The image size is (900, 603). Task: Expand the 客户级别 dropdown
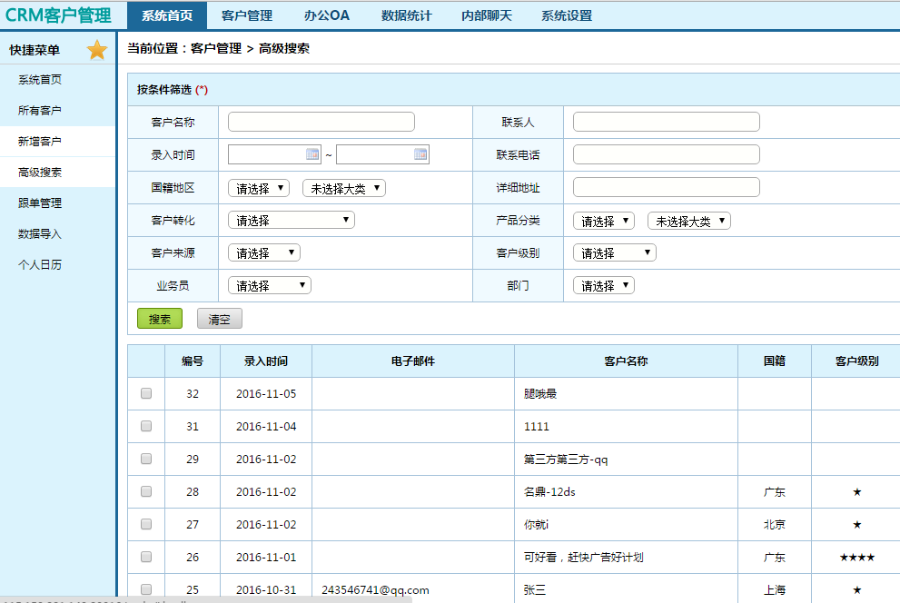pos(613,252)
